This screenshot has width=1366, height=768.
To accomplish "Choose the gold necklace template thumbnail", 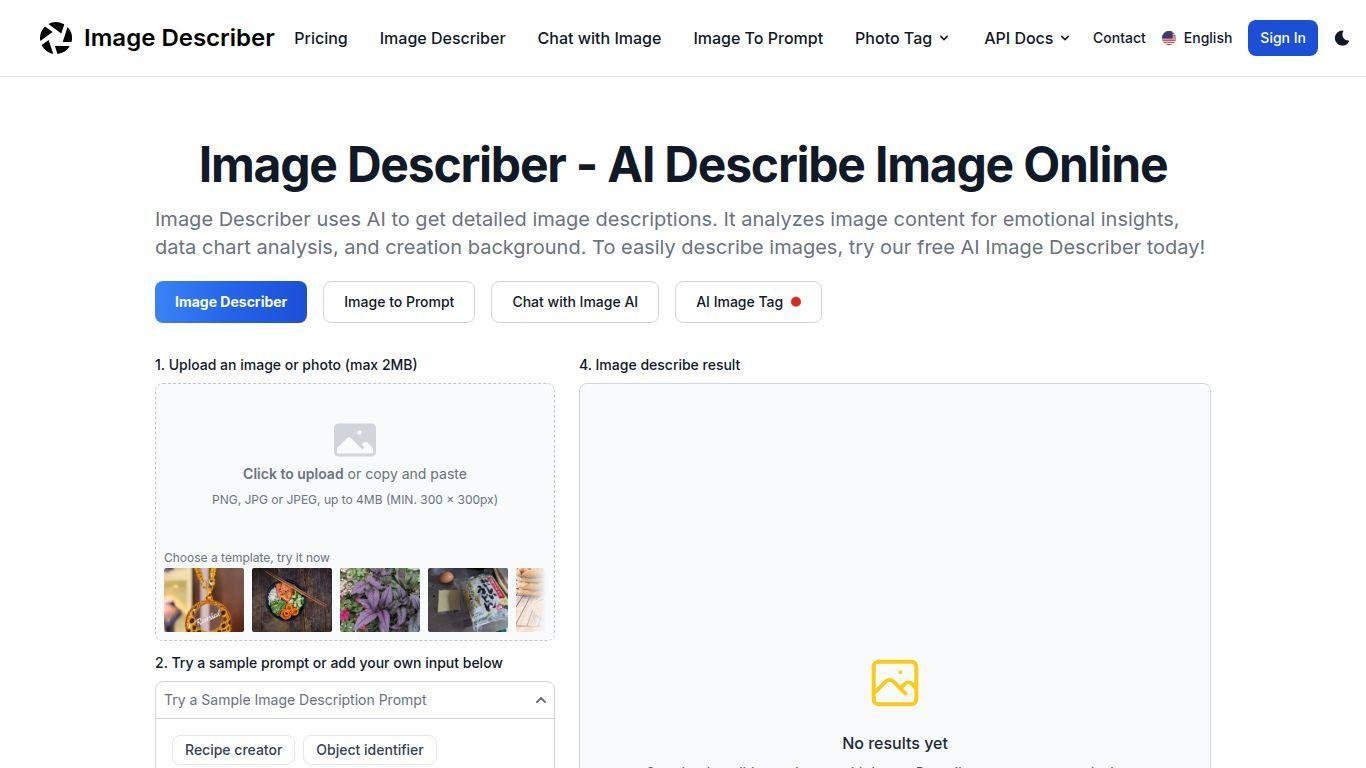I will (204, 600).
